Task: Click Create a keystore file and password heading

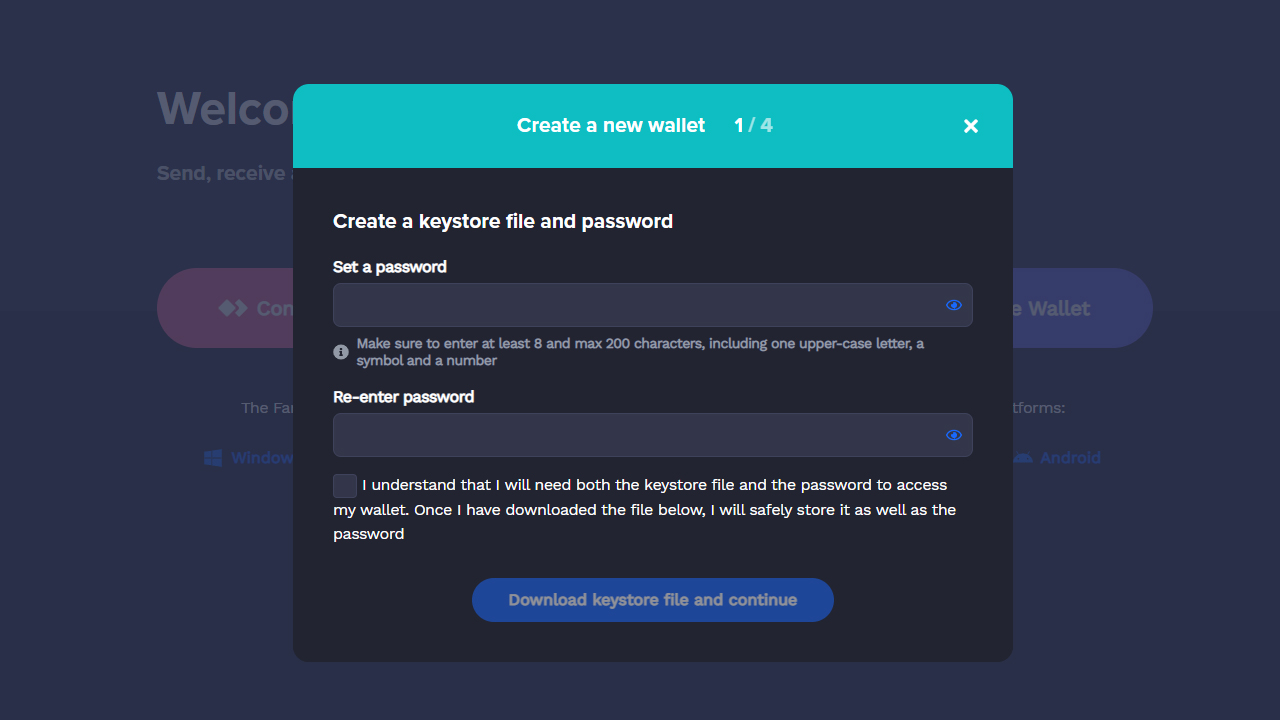Action: coord(503,221)
